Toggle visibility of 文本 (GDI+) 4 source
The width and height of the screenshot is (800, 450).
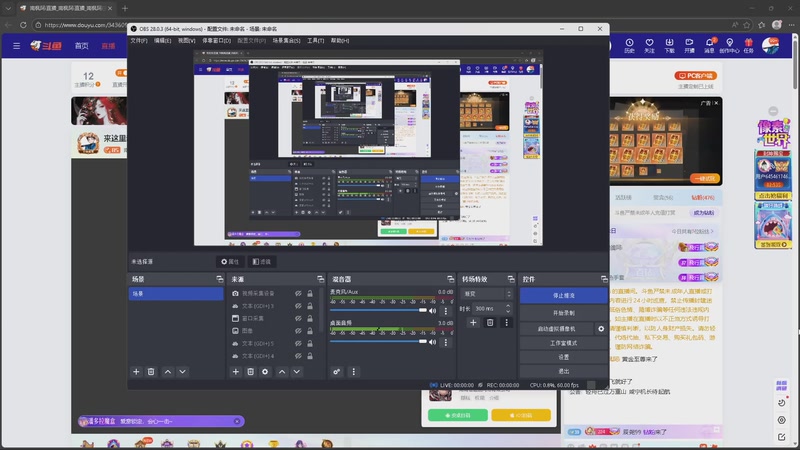pos(298,356)
